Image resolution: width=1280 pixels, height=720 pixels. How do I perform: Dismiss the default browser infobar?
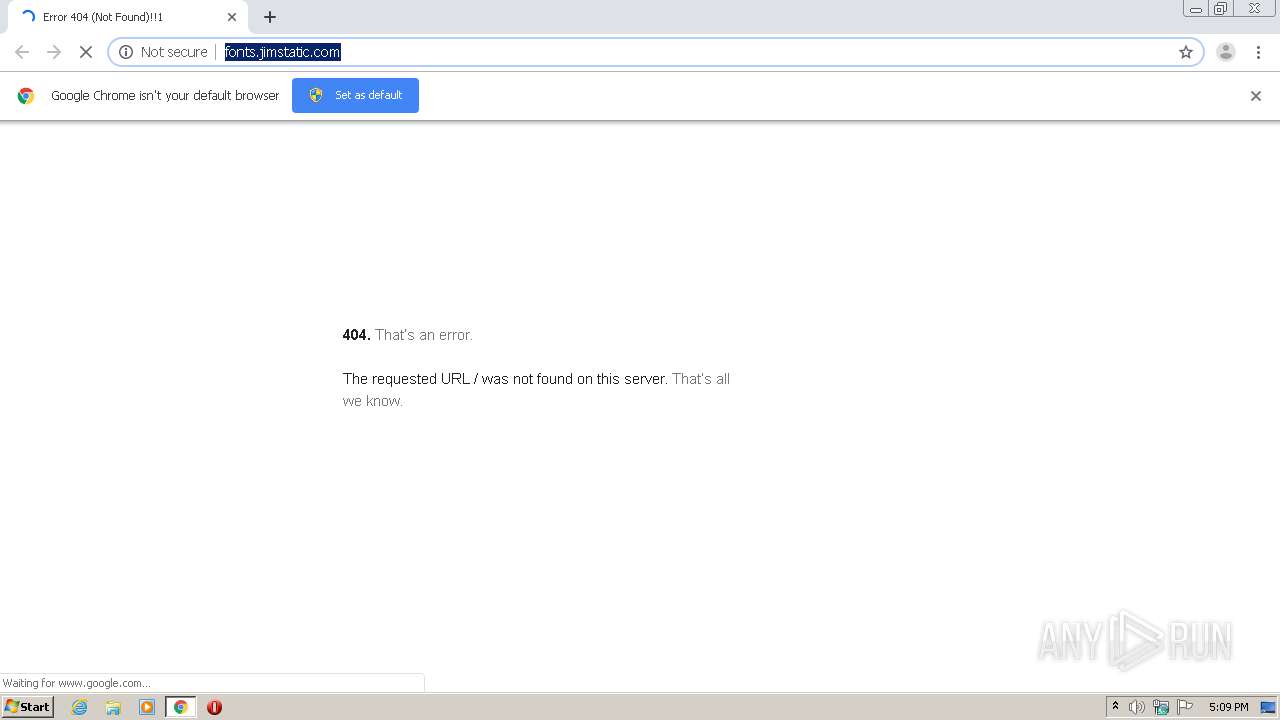point(1256,96)
